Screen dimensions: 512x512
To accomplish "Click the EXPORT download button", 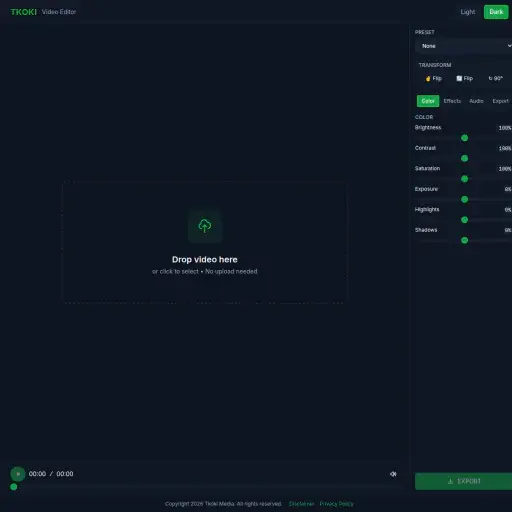I will click(x=464, y=481).
